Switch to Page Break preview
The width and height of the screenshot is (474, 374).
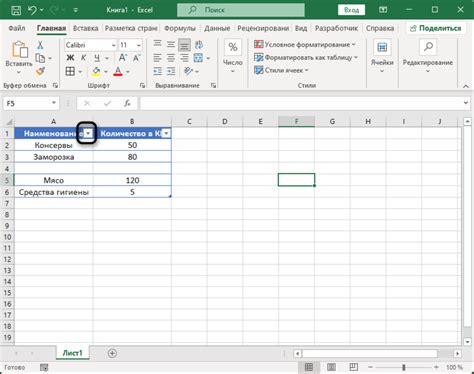pos(354,367)
